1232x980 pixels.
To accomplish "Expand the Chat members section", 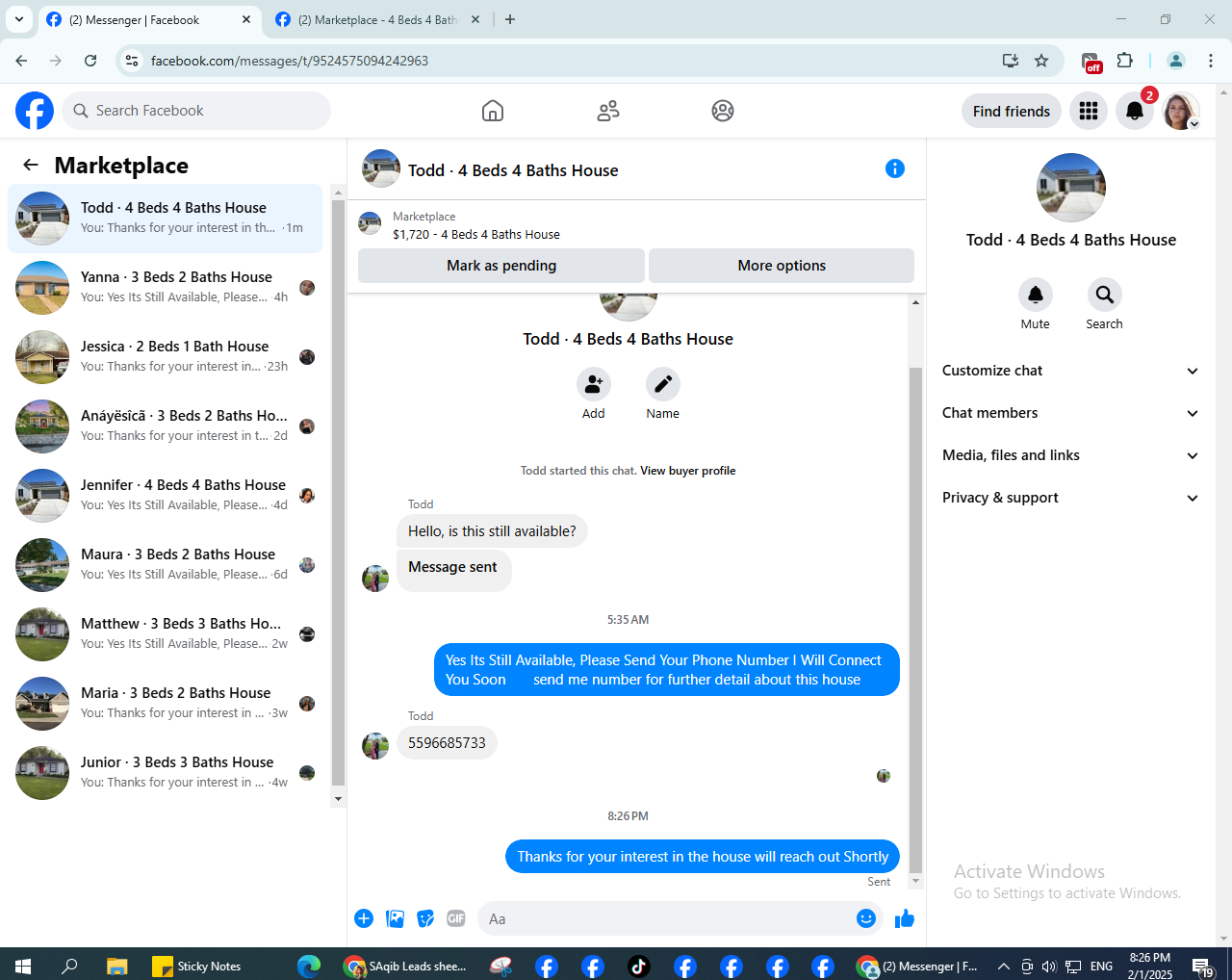I will pyautogui.click(x=1070, y=413).
